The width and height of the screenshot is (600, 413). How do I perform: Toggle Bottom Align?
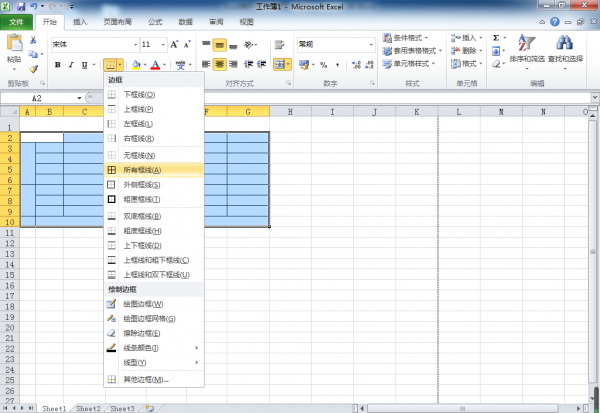click(x=233, y=45)
